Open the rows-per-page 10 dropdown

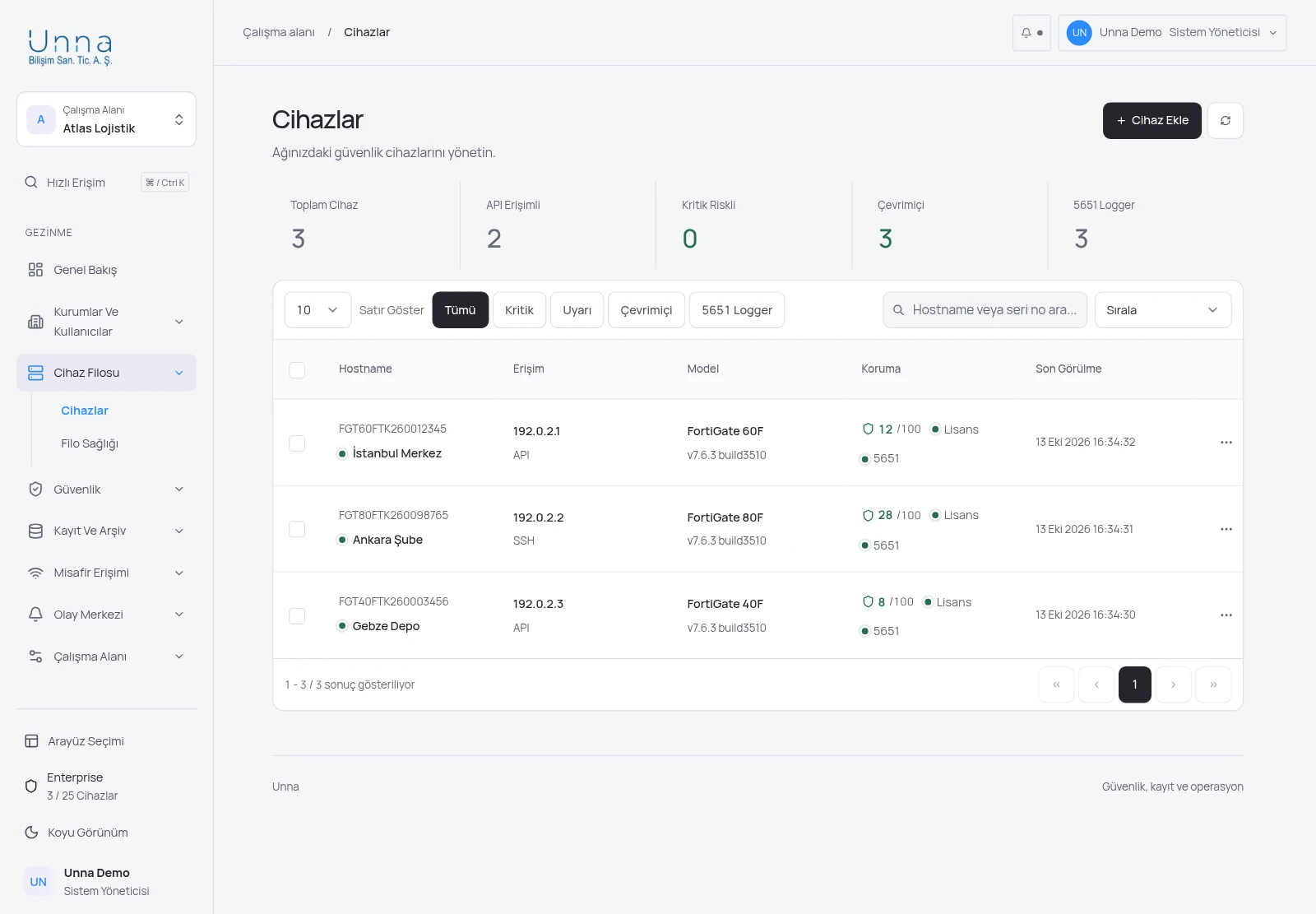point(317,310)
